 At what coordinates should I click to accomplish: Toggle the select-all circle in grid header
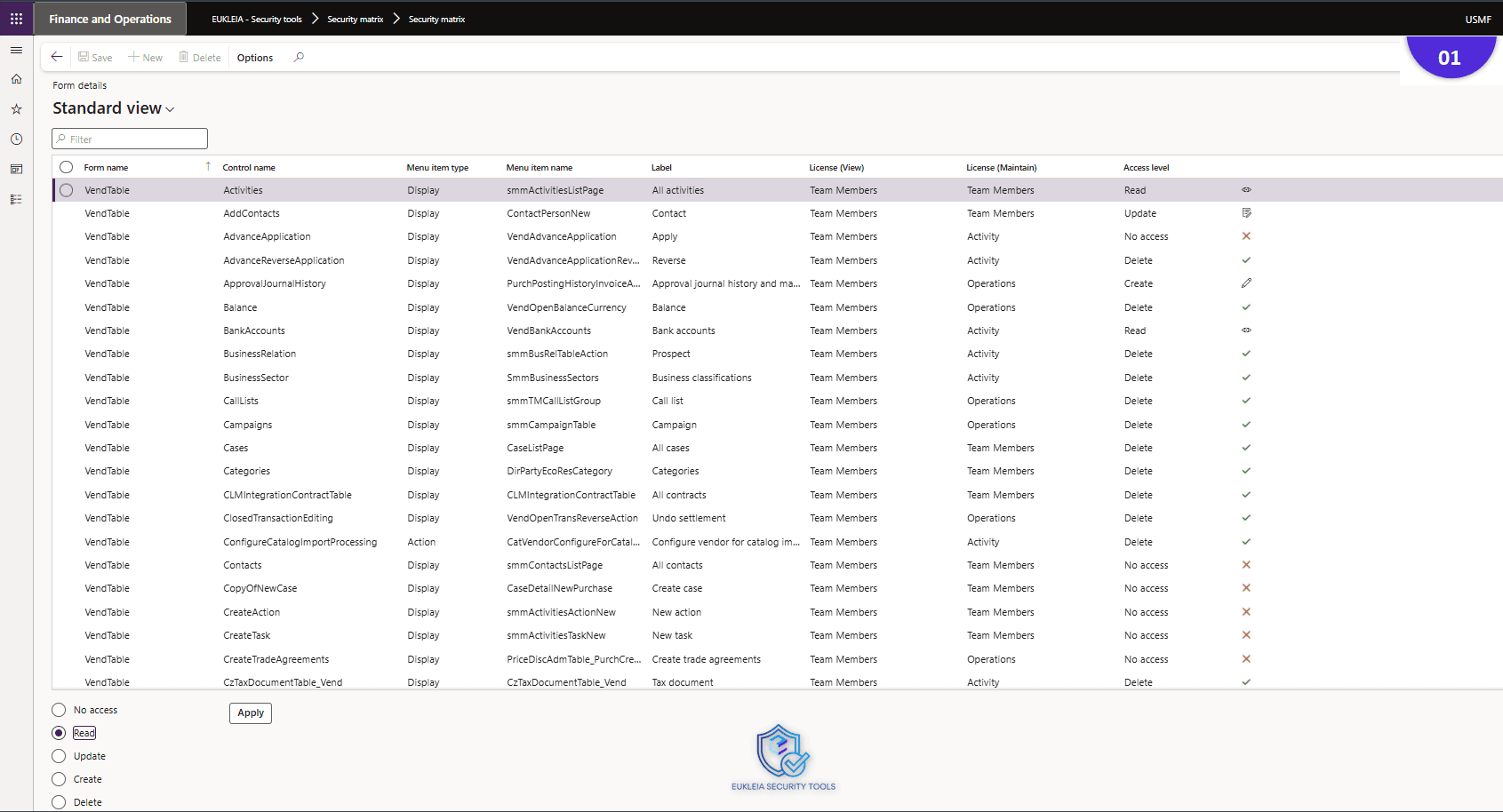pos(67,167)
